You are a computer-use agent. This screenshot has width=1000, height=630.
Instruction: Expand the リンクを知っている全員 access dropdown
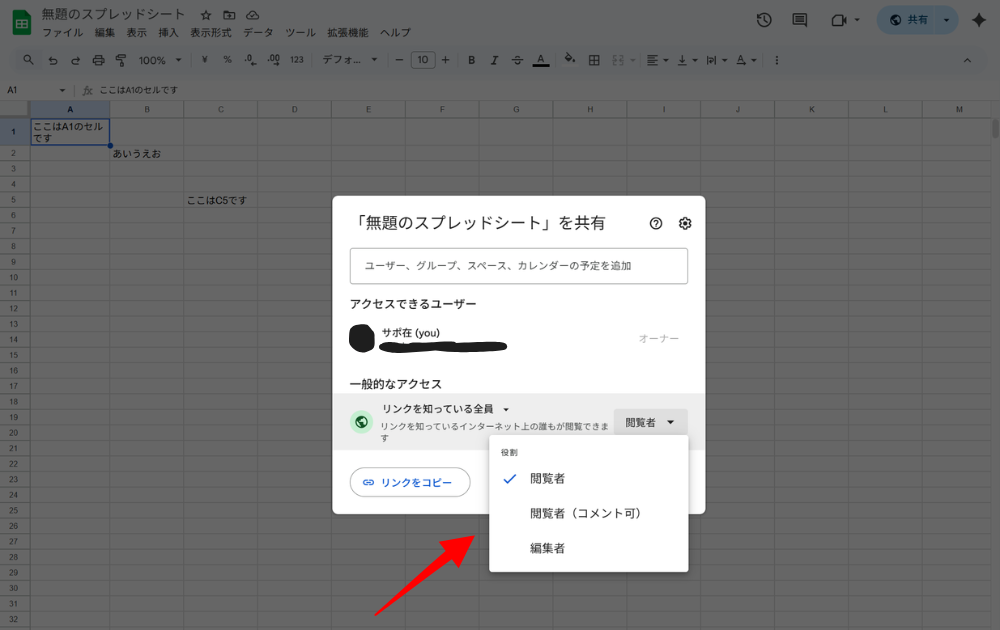tap(445, 409)
